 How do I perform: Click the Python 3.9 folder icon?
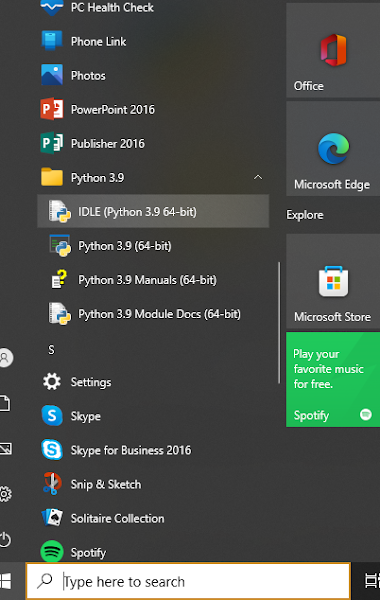[x=52, y=177]
